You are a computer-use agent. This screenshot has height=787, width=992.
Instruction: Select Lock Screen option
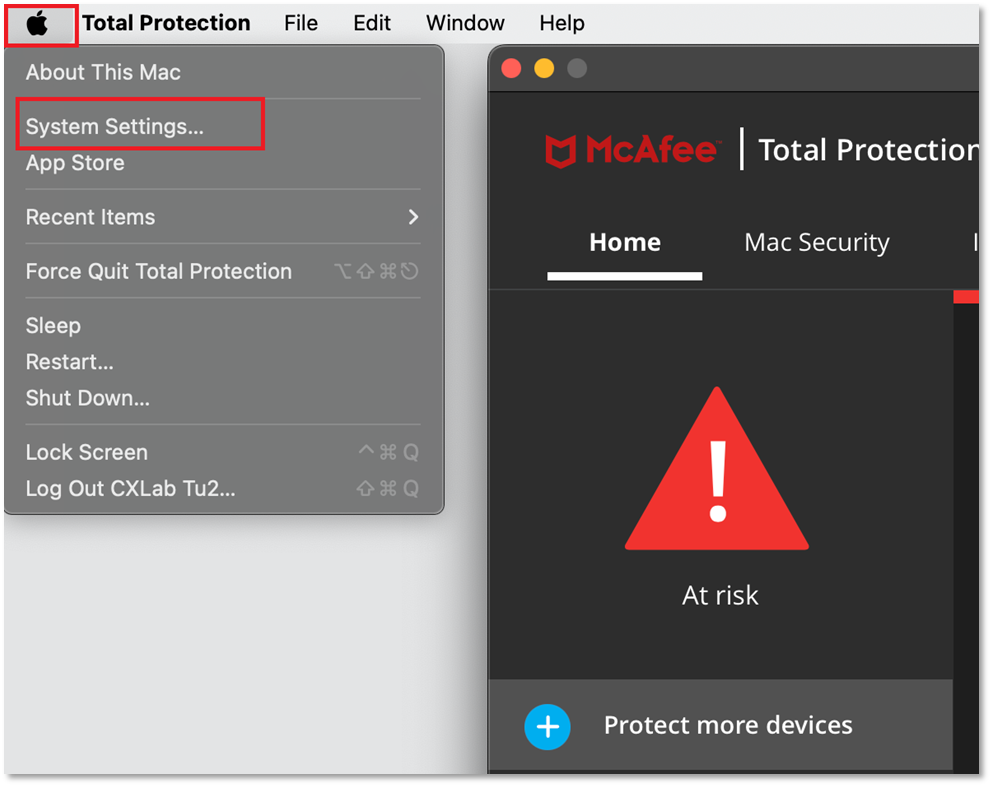tap(87, 452)
